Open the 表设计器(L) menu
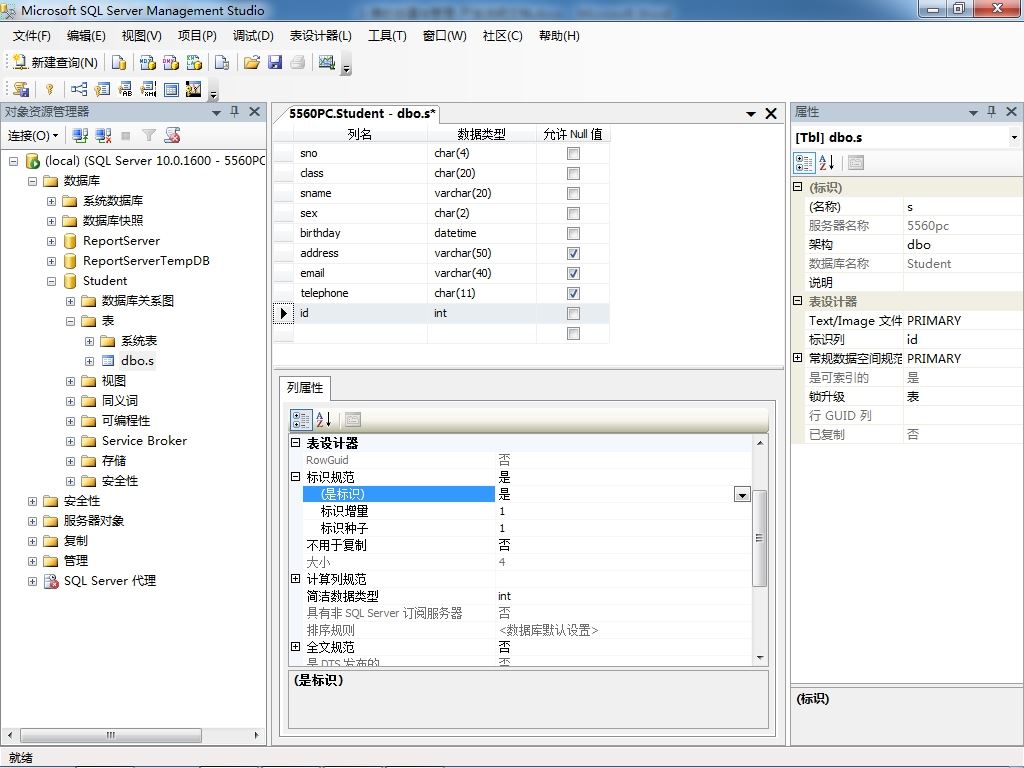 coord(321,36)
